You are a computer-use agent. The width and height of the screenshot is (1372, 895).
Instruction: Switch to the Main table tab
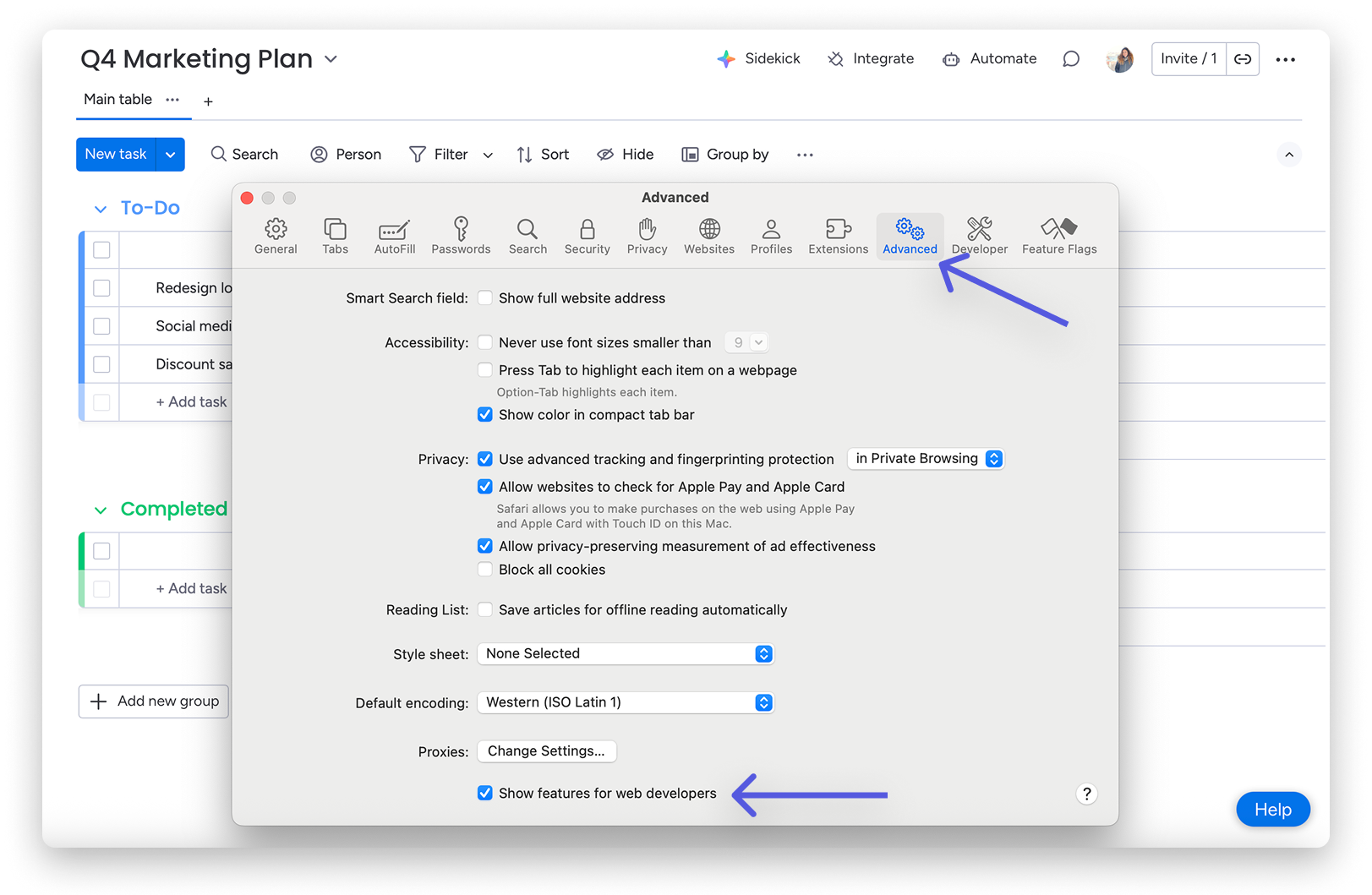pos(118,100)
